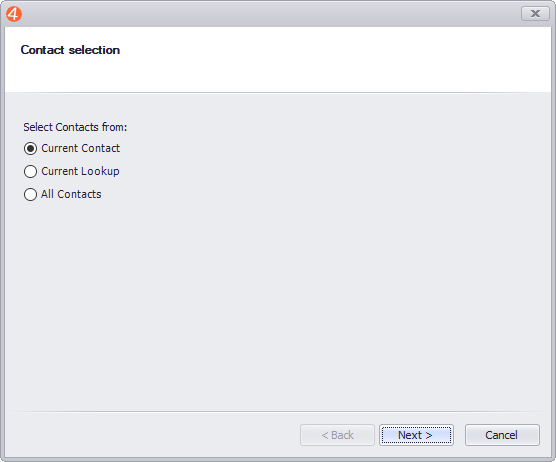Click the Current Contact option label text
This screenshot has width=556, height=462.
[x=80, y=148]
